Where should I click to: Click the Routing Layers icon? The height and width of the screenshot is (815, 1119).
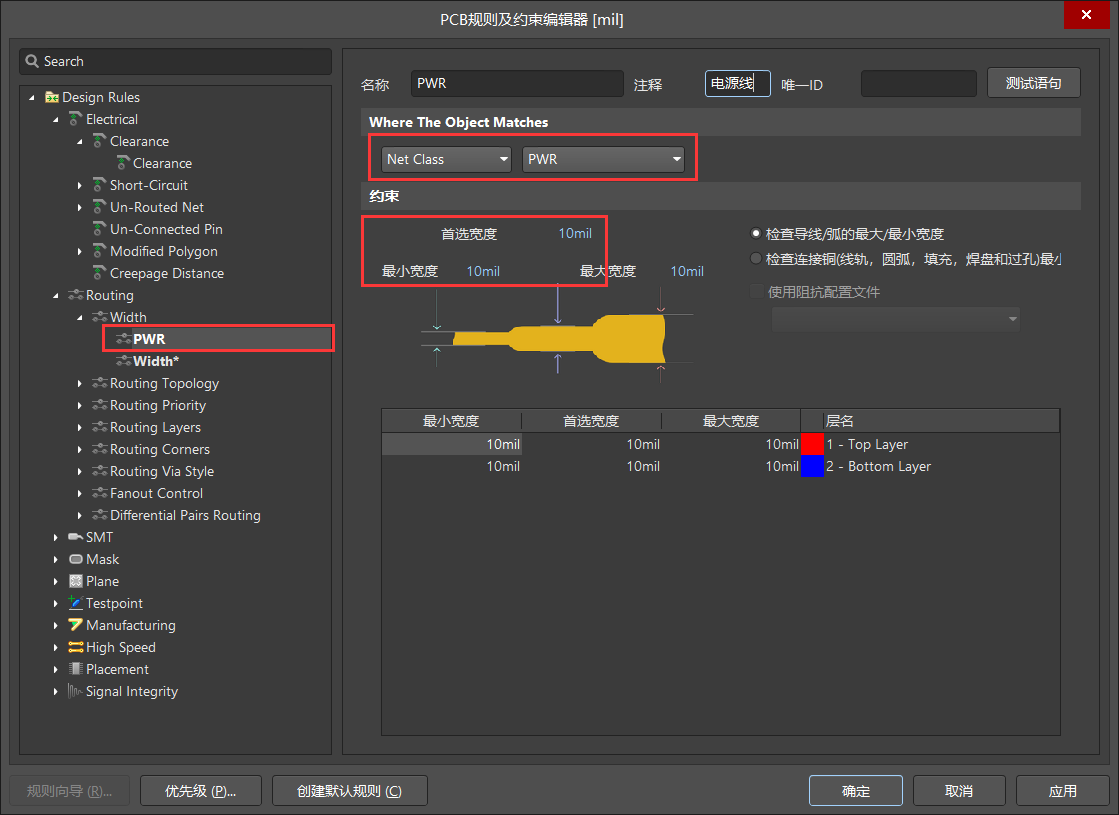coord(99,427)
